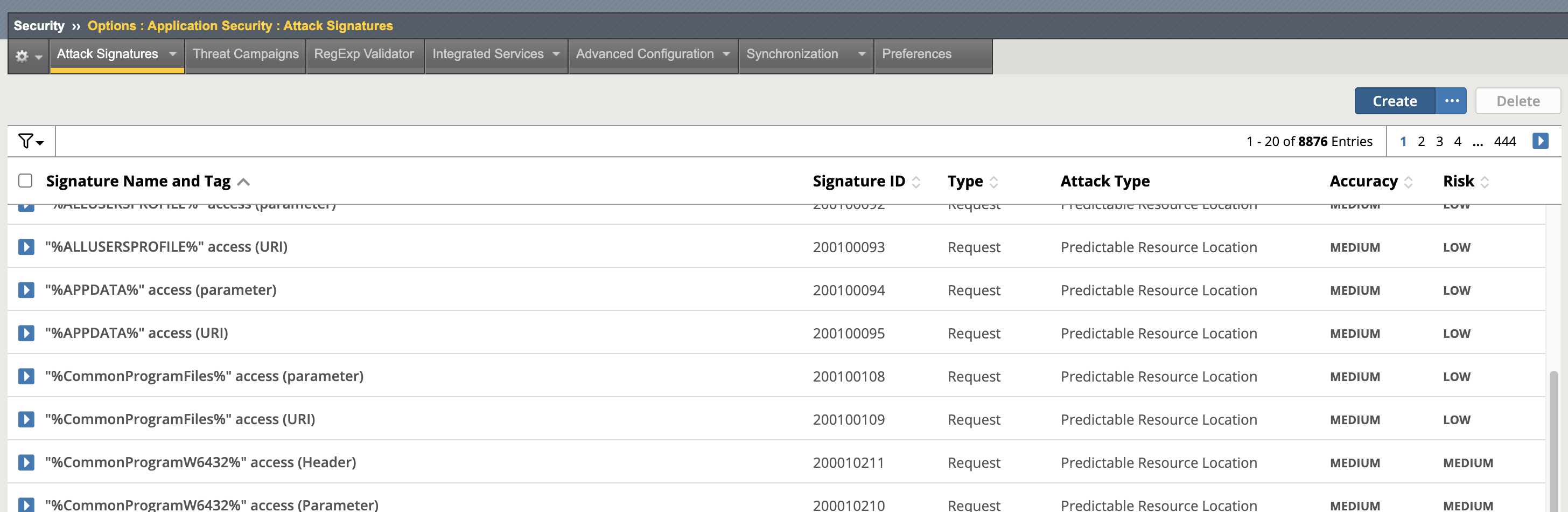Open Attack Signatures tab dropdown arrow
Image resolution: width=1568 pixels, height=512 pixels.
click(x=173, y=54)
